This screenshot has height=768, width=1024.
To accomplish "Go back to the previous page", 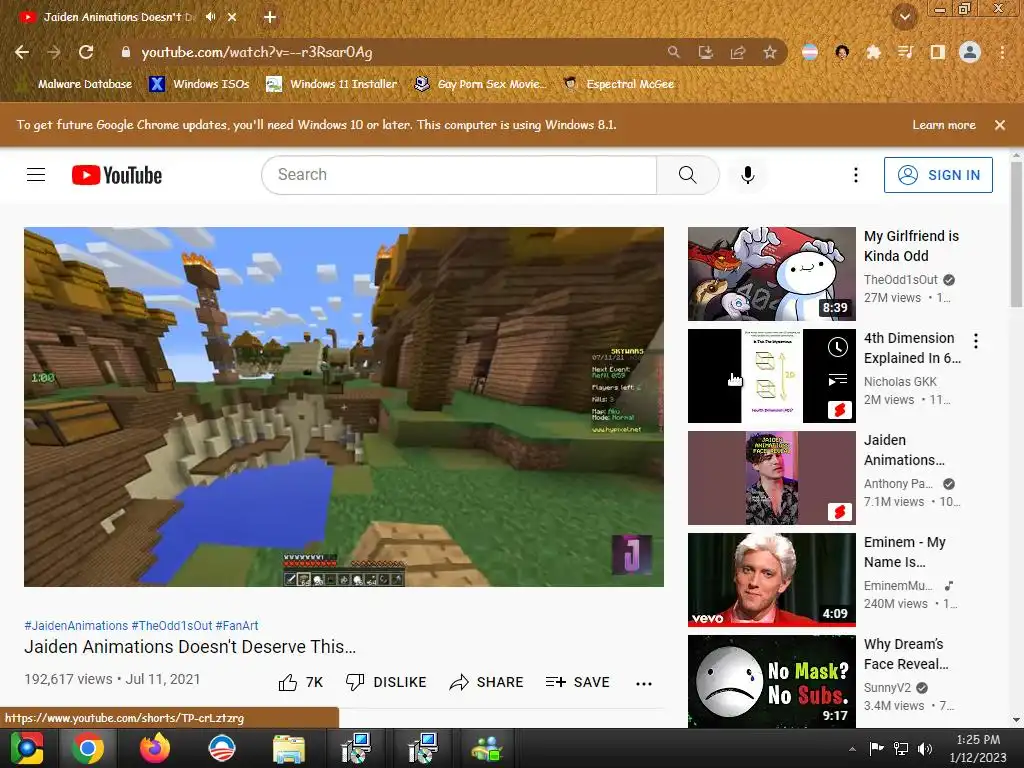I will [x=22, y=52].
